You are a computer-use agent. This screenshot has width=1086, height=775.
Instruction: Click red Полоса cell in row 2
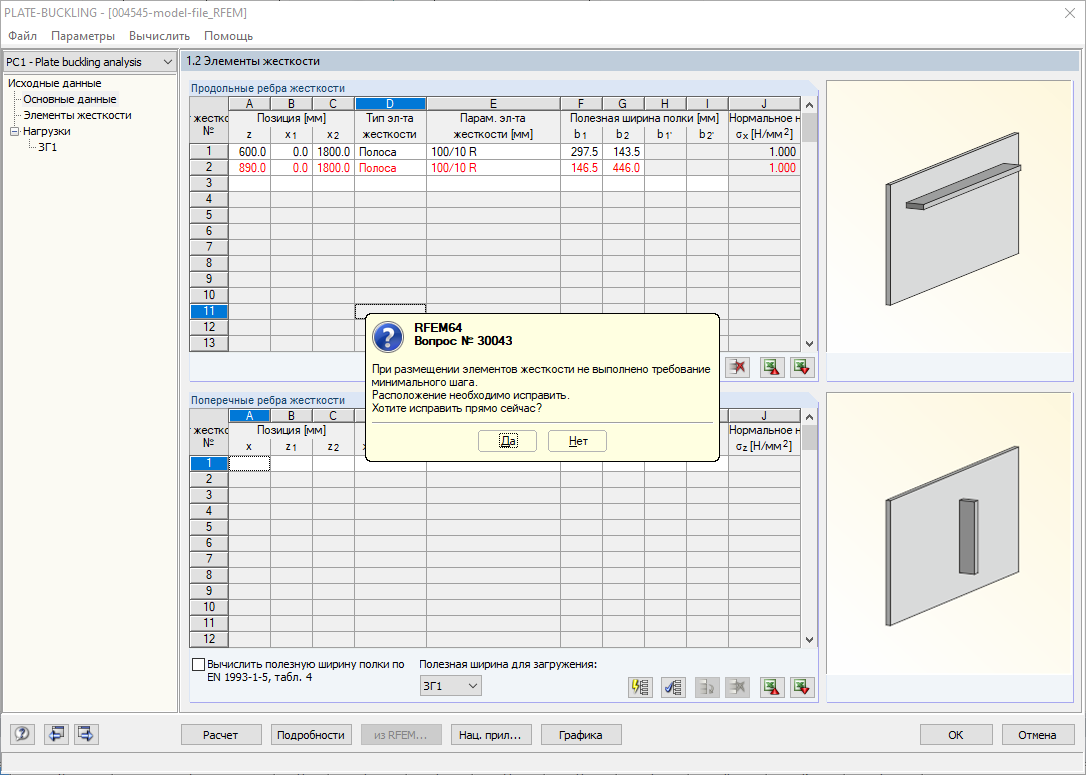[391, 168]
